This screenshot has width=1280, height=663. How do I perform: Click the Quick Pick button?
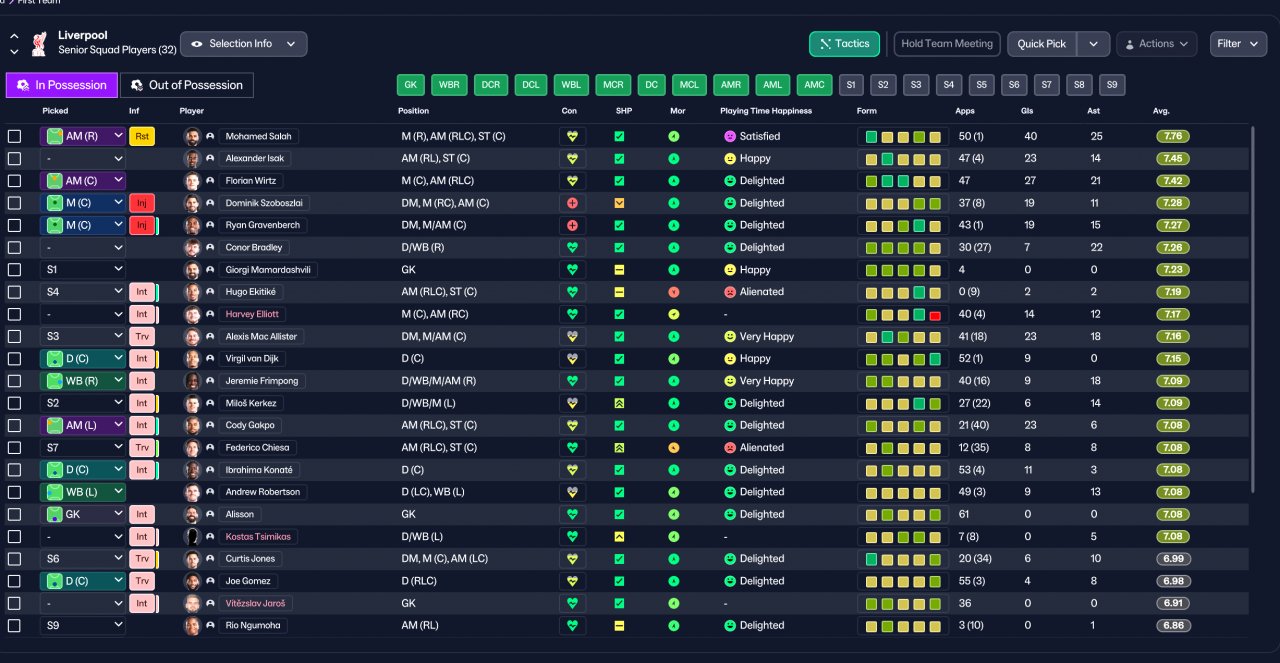pos(1042,44)
